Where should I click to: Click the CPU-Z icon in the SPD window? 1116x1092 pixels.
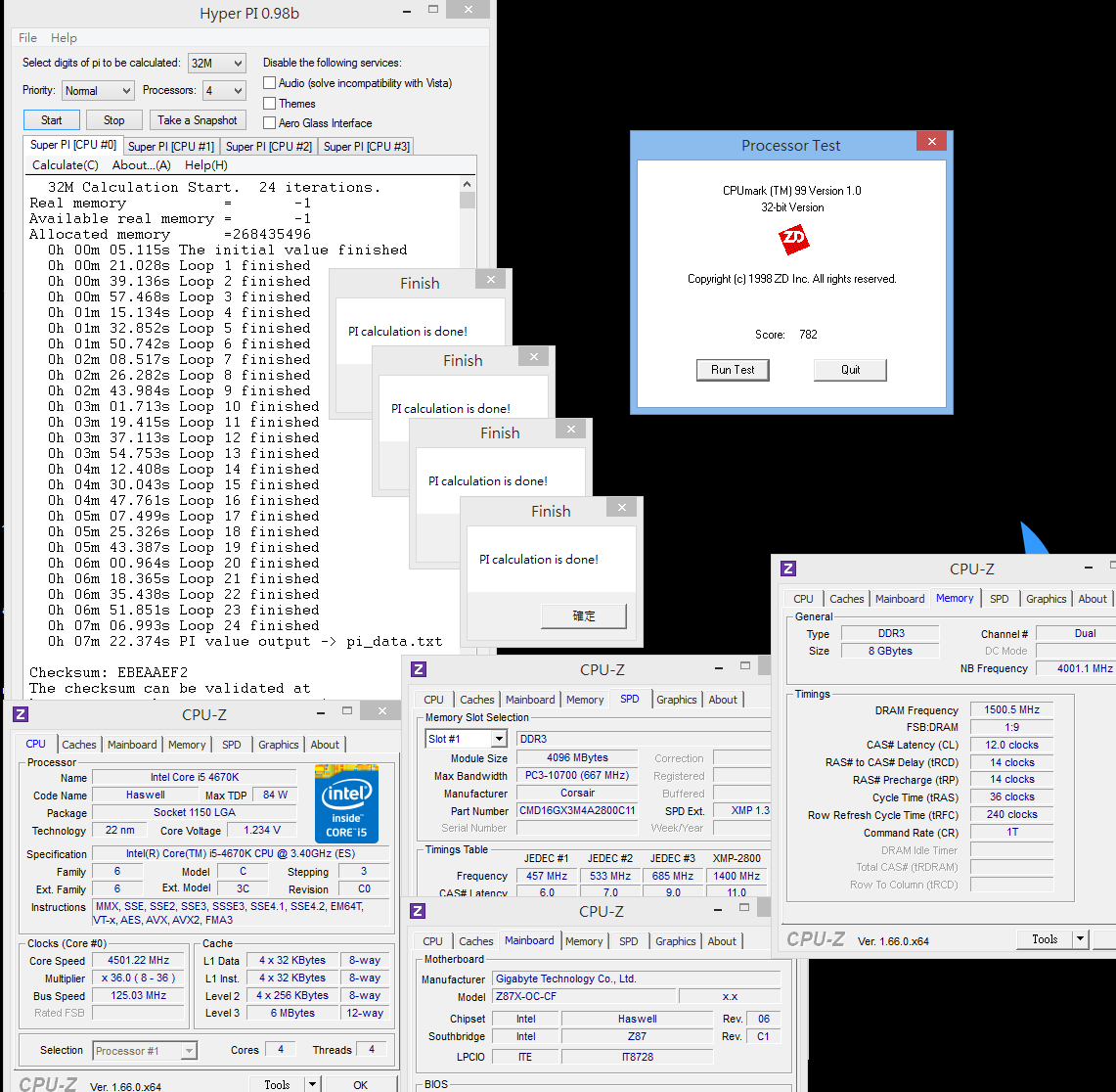pyautogui.click(x=420, y=669)
